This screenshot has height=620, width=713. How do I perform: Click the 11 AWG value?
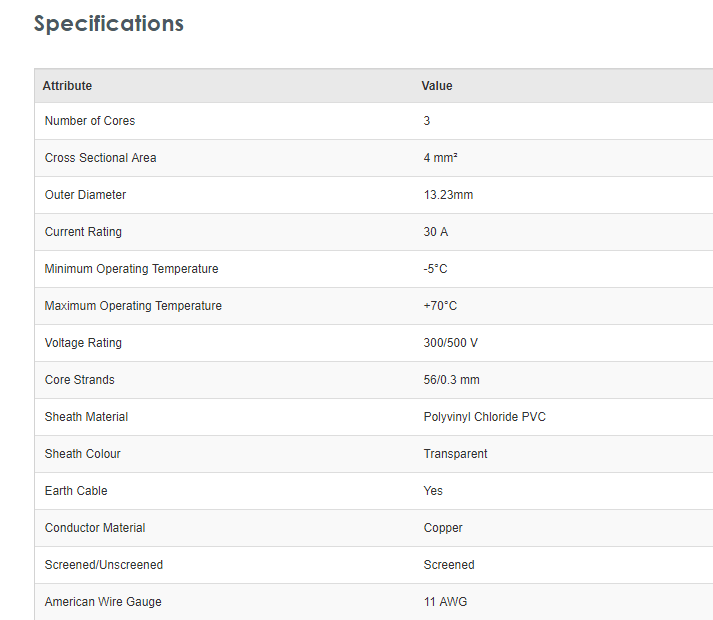tap(445, 602)
